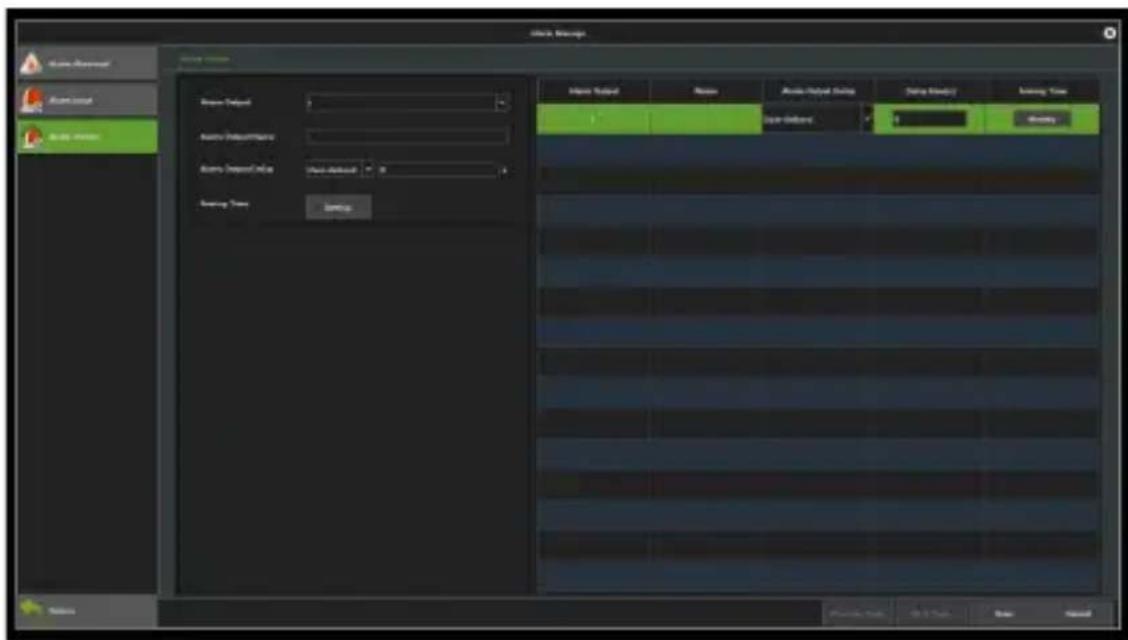
Task: Select the highlighted green Alarm Output sidebar item
Action: pos(87,137)
